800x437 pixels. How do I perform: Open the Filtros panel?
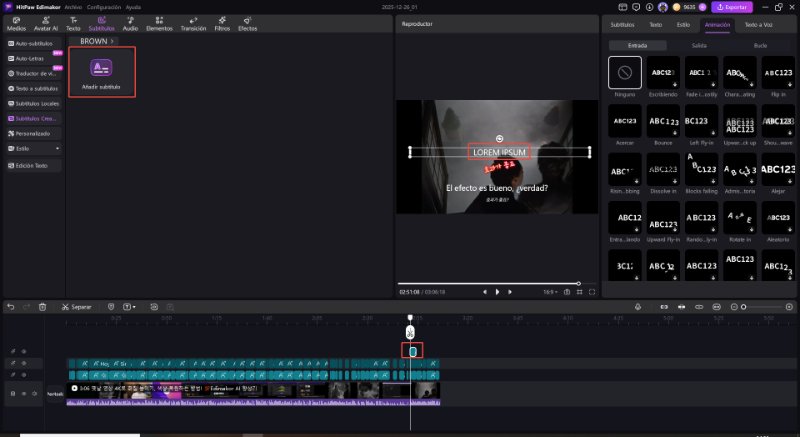pos(222,26)
